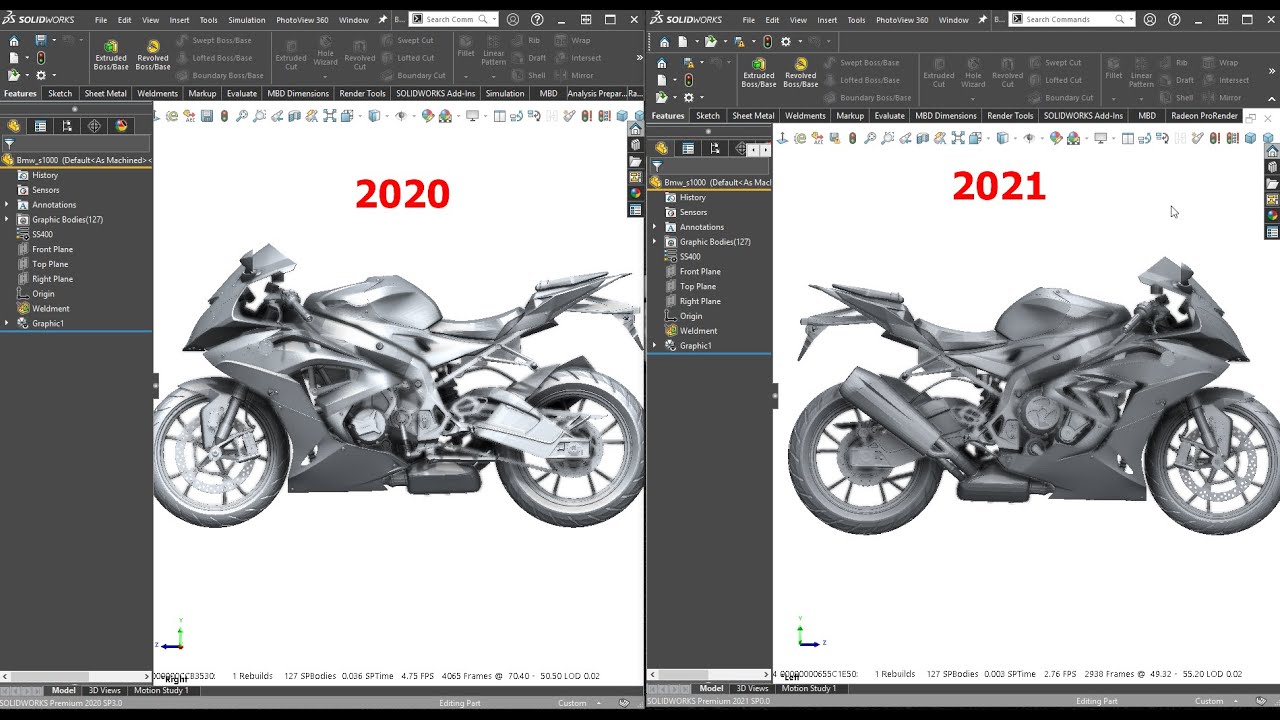Screen dimensions: 1280x720
Task: Click Revolved Boss/Base in the 2020 window
Action: (152, 55)
